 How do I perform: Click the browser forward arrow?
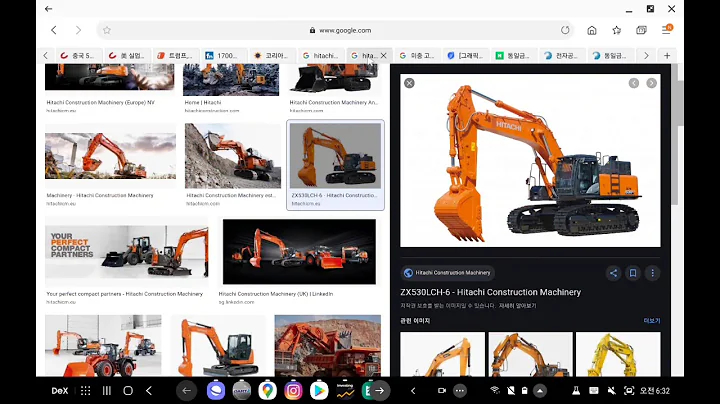click(78, 30)
